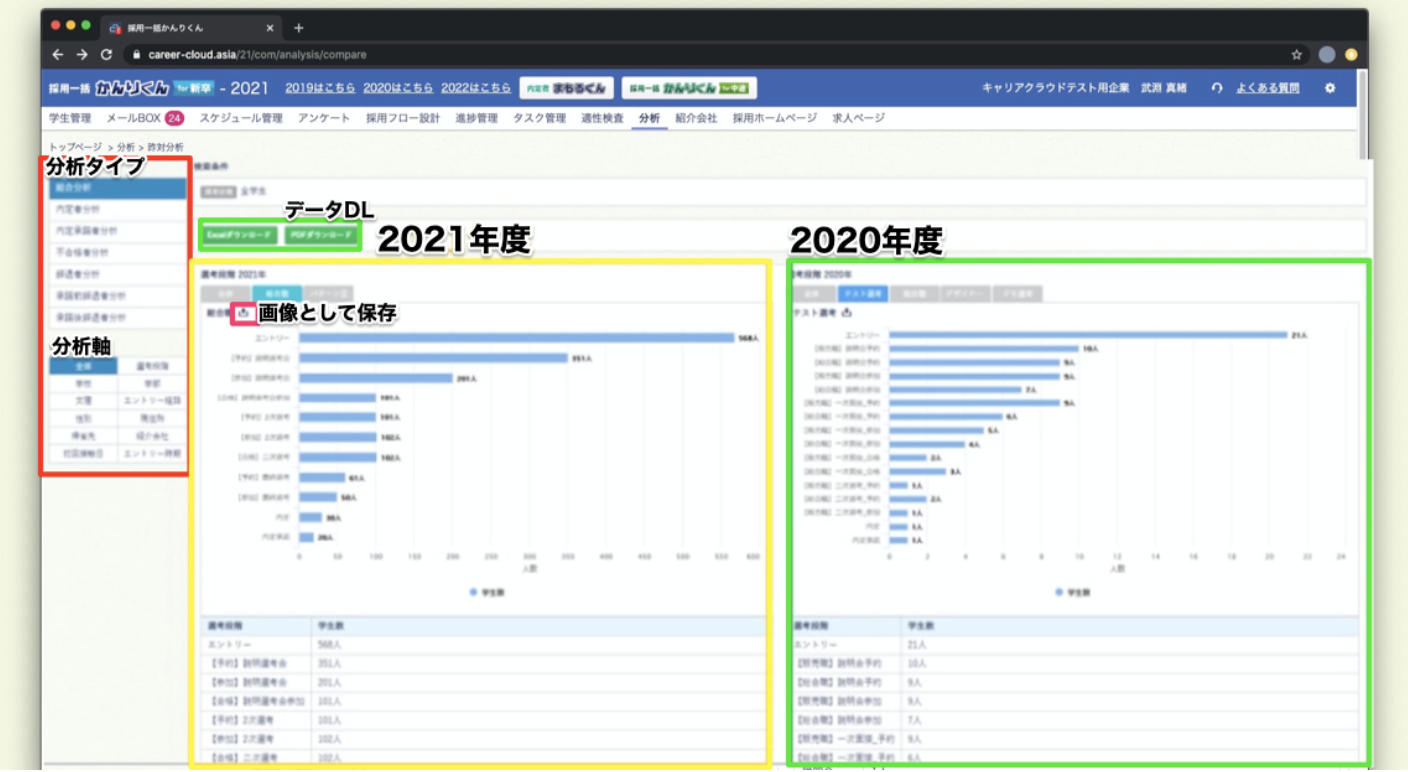Select 内定者分析 in the analysis type list
This screenshot has height=772, width=1408.
click(118, 210)
